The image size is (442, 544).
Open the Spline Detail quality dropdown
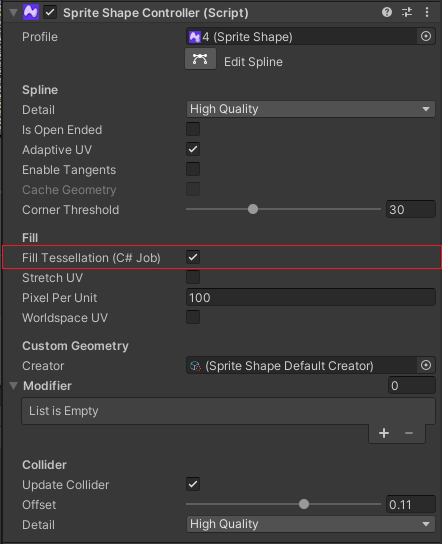tap(311, 109)
